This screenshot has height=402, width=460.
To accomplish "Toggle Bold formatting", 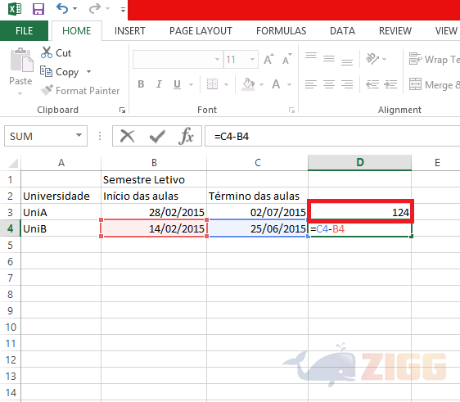I will tap(141, 84).
